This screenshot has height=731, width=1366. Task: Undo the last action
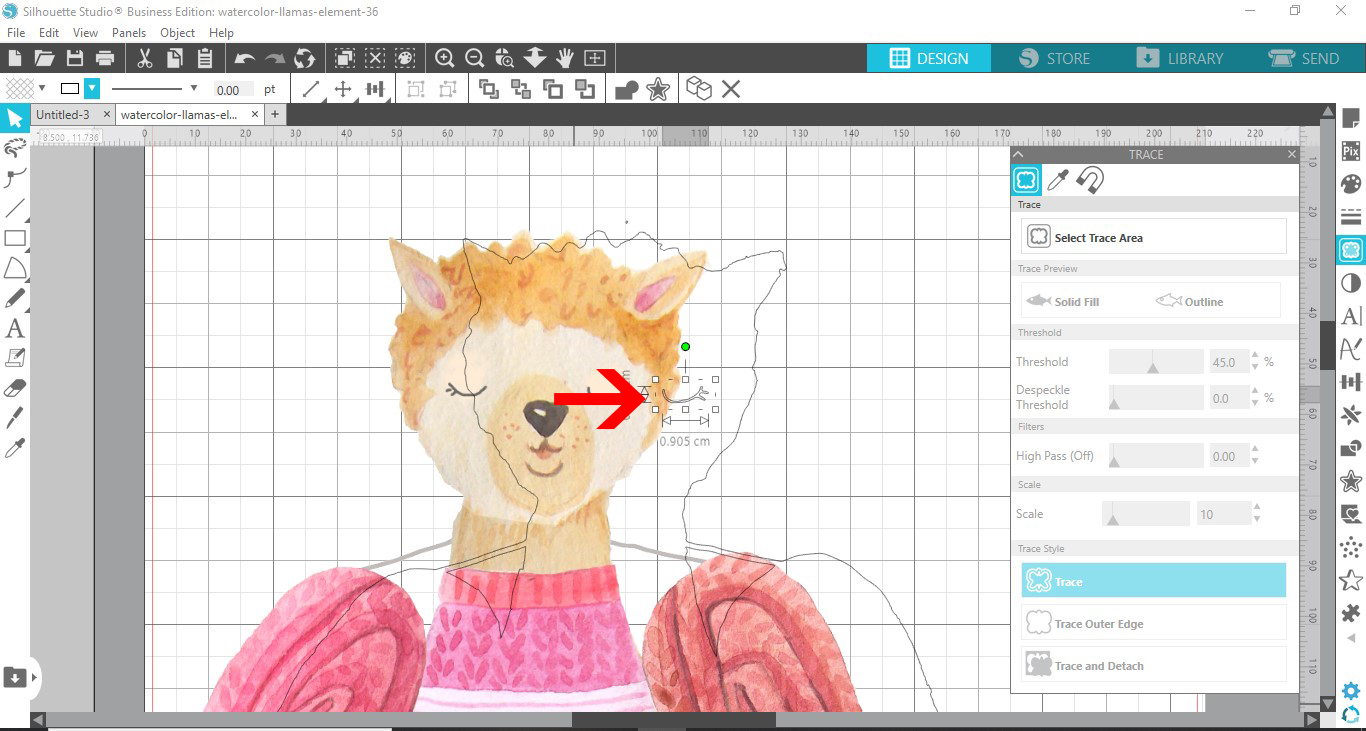(245, 58)
